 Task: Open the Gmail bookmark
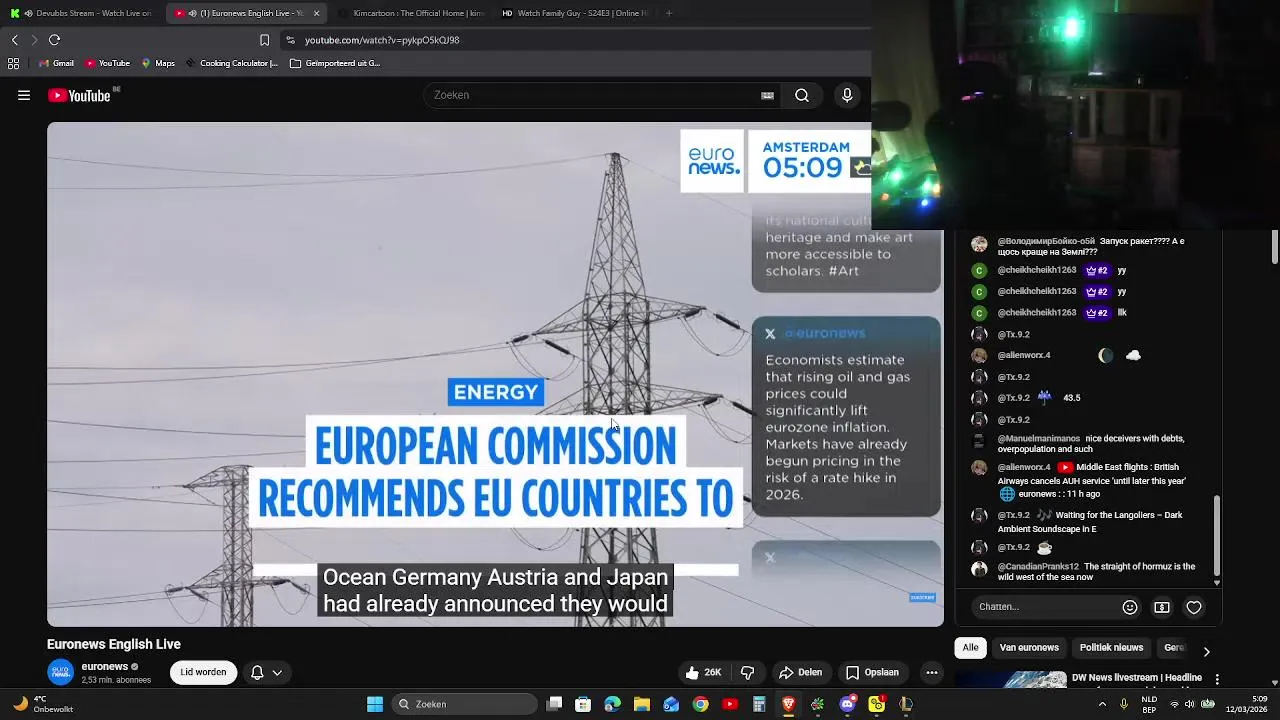click(56, 63)
